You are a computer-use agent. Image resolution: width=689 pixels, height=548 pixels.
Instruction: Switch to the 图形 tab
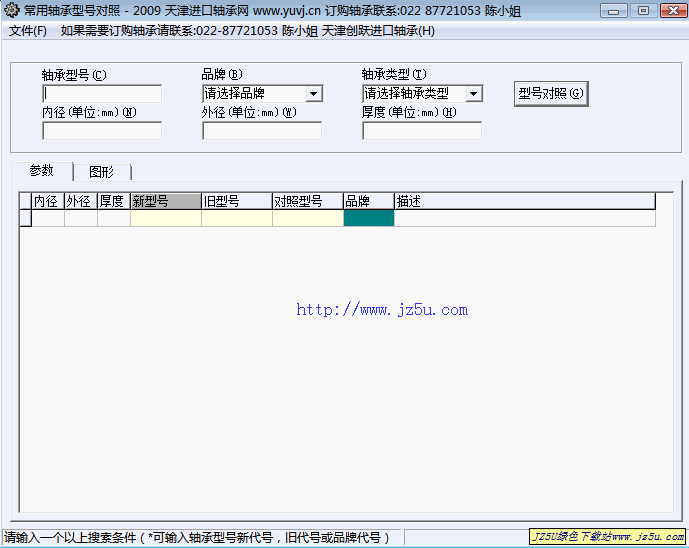pyautogui.click(x=102, y=172)
